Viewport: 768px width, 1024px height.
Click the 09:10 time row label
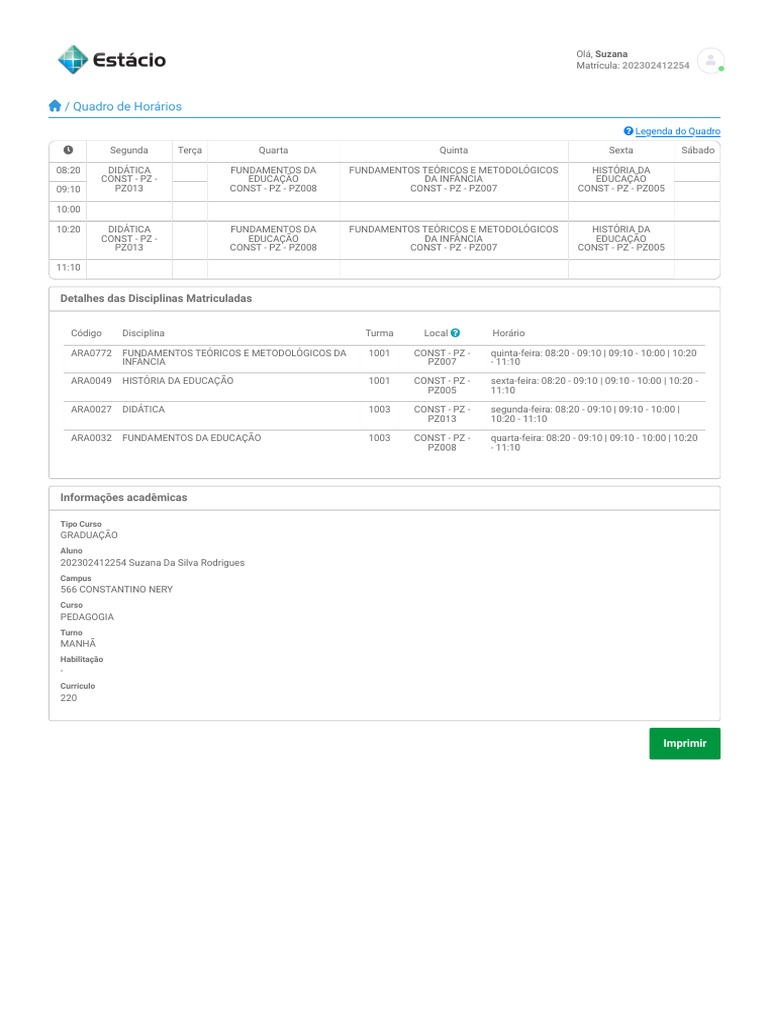[x=68, y=189]
